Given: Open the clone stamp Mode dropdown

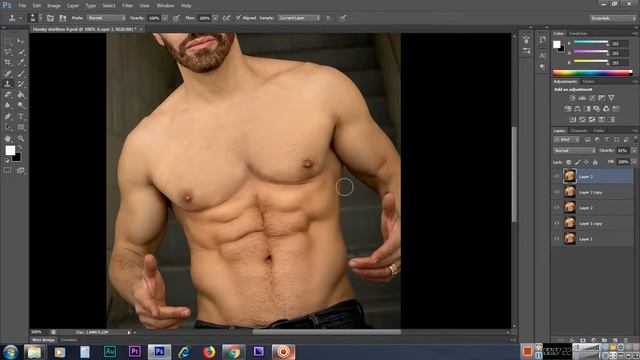Looking at the screenshot, I should (106, 18).
